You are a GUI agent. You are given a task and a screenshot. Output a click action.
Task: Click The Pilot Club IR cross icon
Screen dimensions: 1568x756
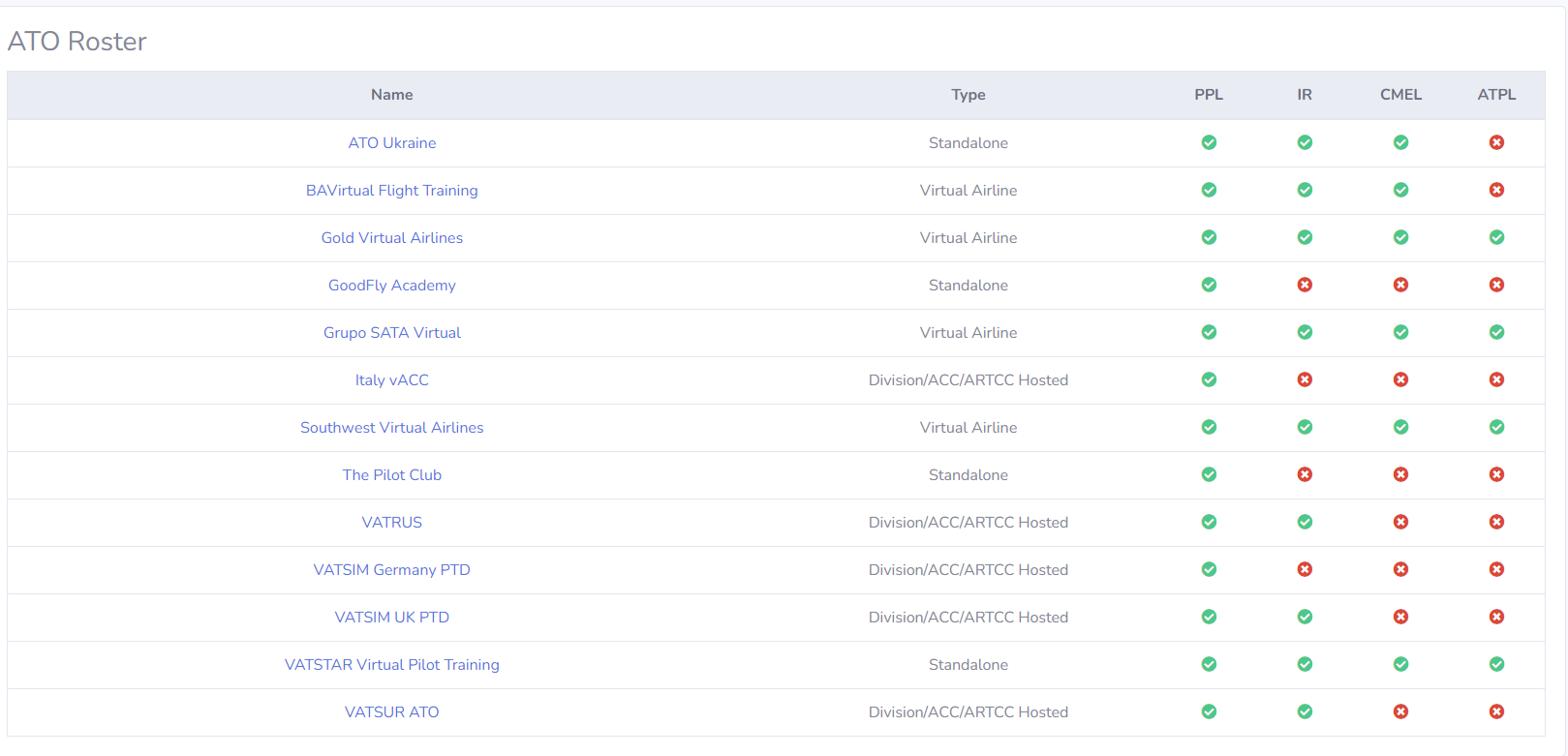click(x=1306, y=474)
